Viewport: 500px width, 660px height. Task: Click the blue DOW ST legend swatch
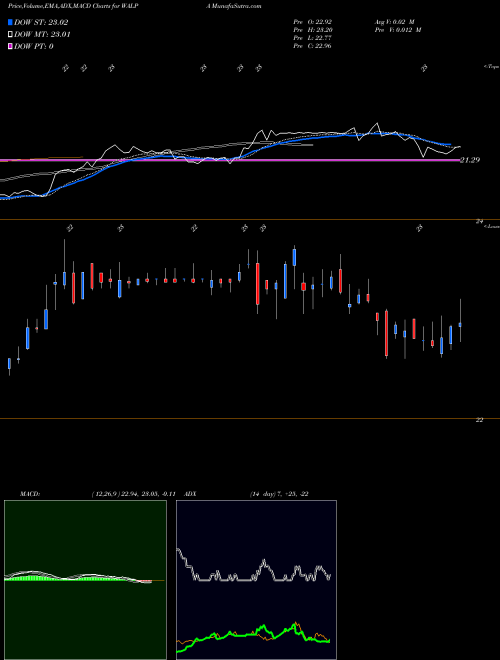tap(10, 22)
